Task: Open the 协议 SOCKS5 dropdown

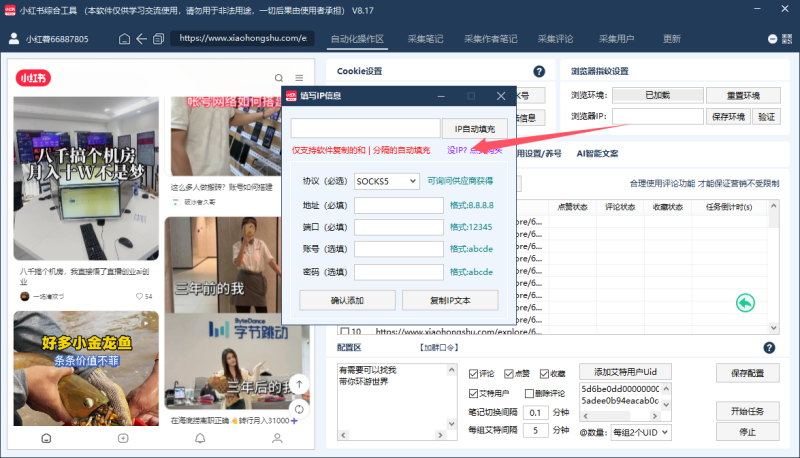Action: click(x=387, y=181)
